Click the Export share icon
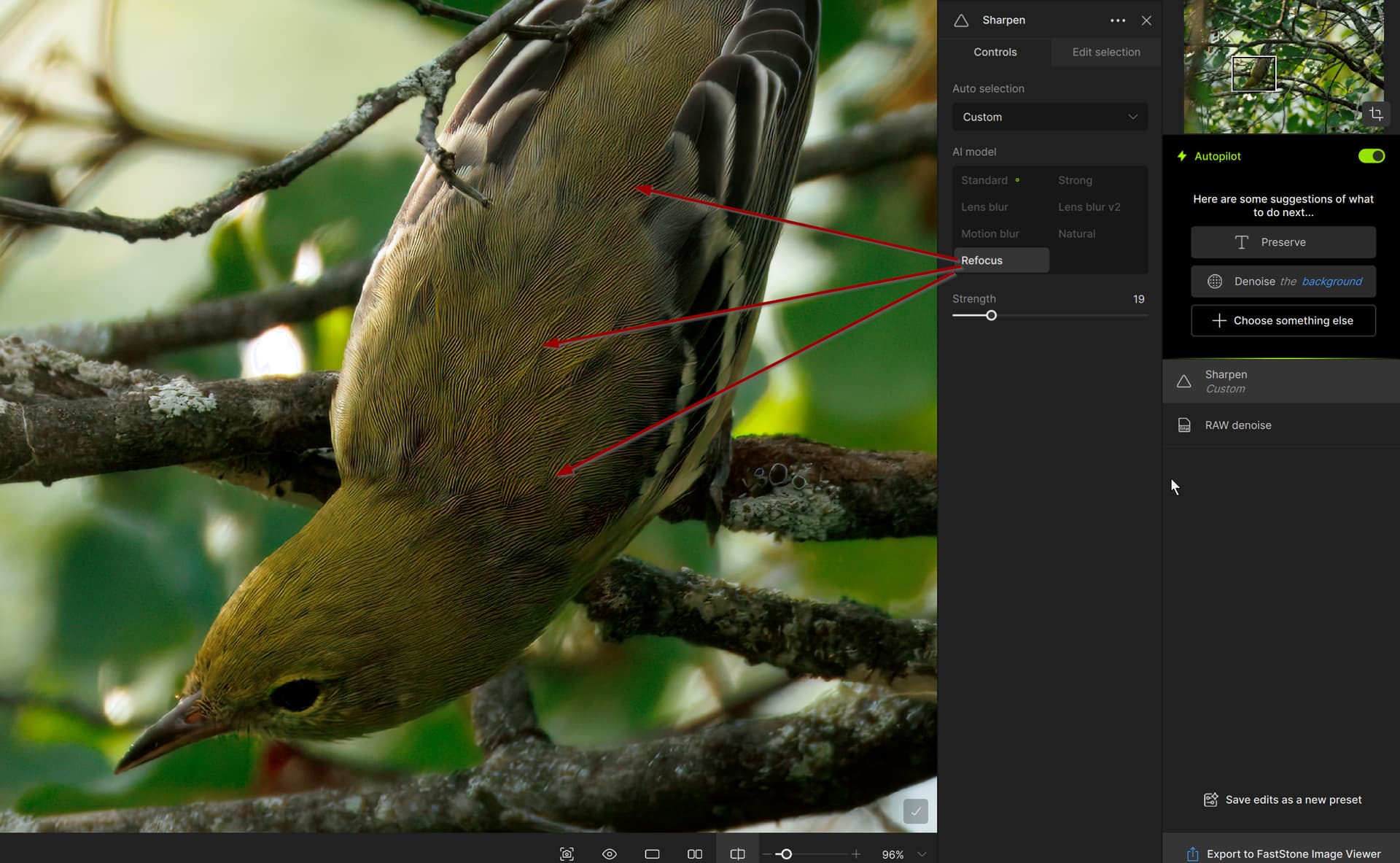 coord(1192,854)
